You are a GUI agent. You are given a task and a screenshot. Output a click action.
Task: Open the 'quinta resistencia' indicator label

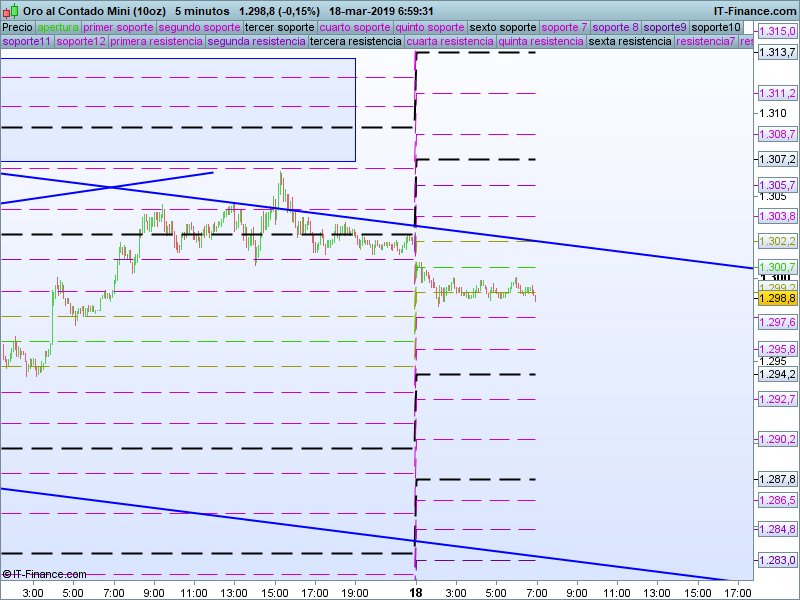(540, 42)
